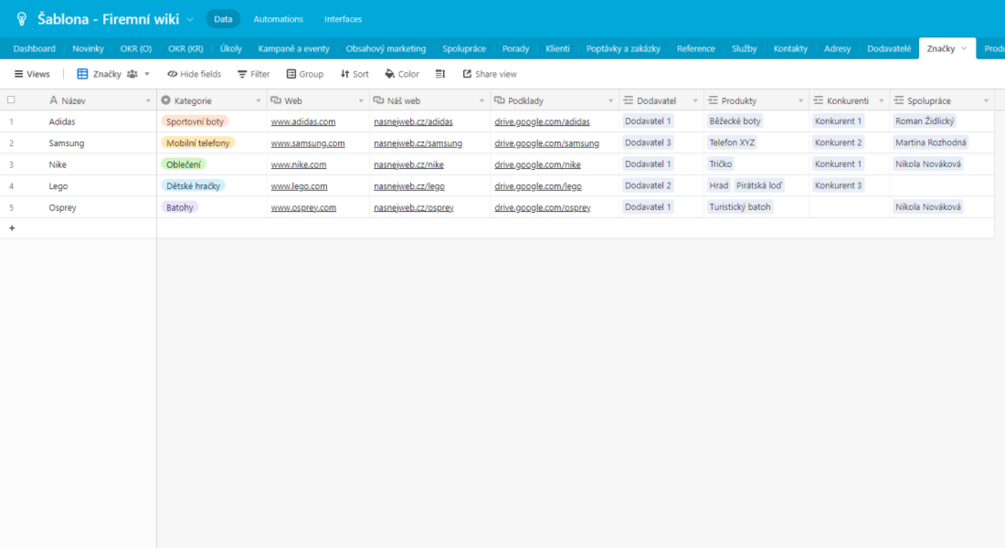The image size is (1005, 548).
Task: Select the Batohy category tag
Action: [179, 208]
